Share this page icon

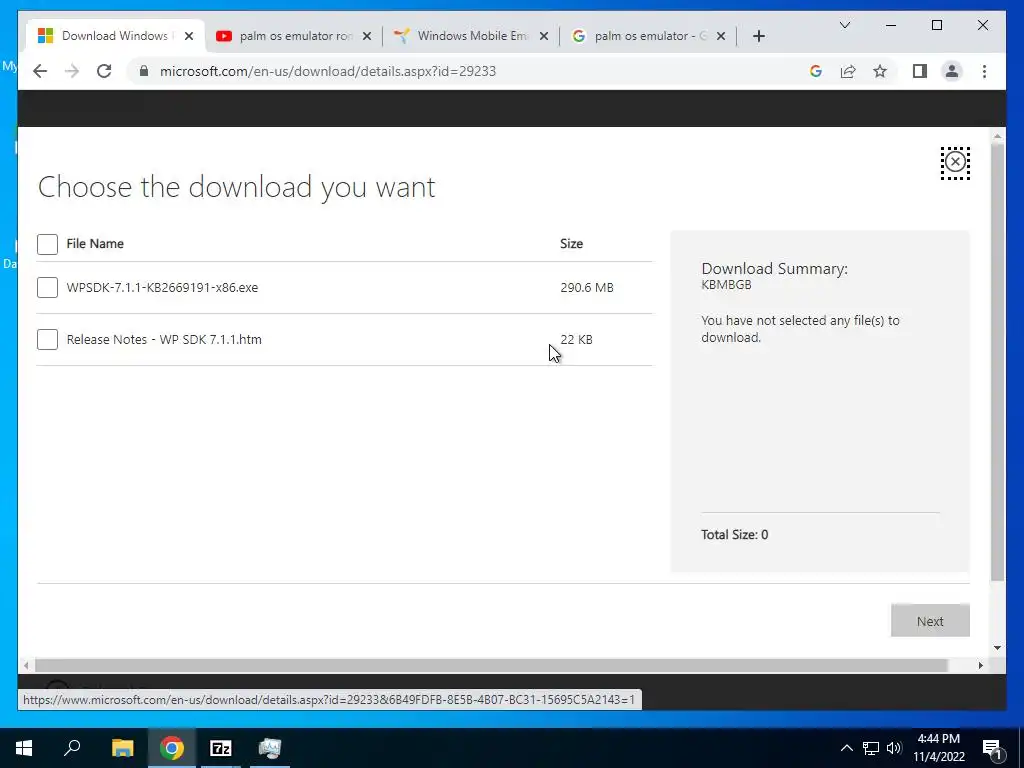[848, 71]
